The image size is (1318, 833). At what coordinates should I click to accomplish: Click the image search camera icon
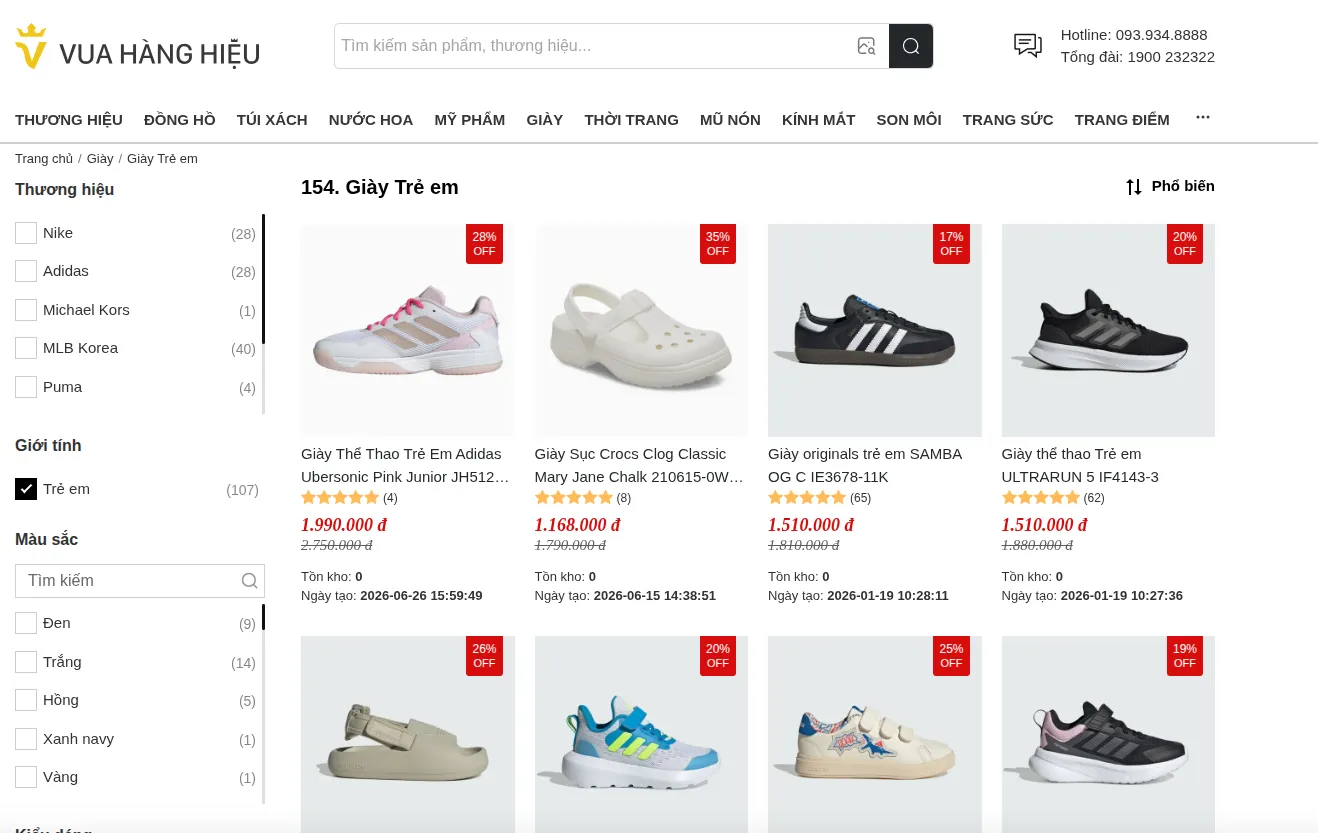tap(866, 46)
